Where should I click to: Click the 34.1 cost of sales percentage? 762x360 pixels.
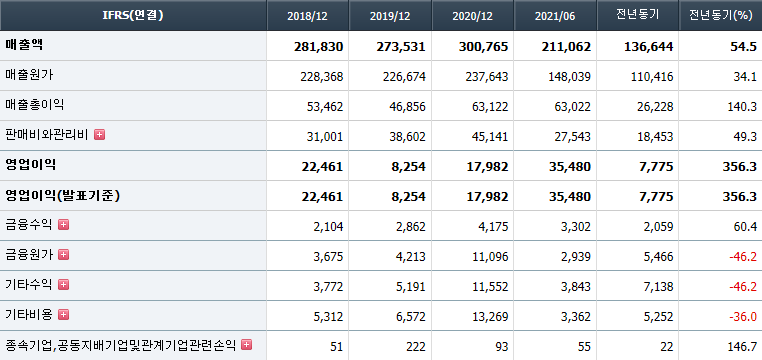click(x=746, y=77)
